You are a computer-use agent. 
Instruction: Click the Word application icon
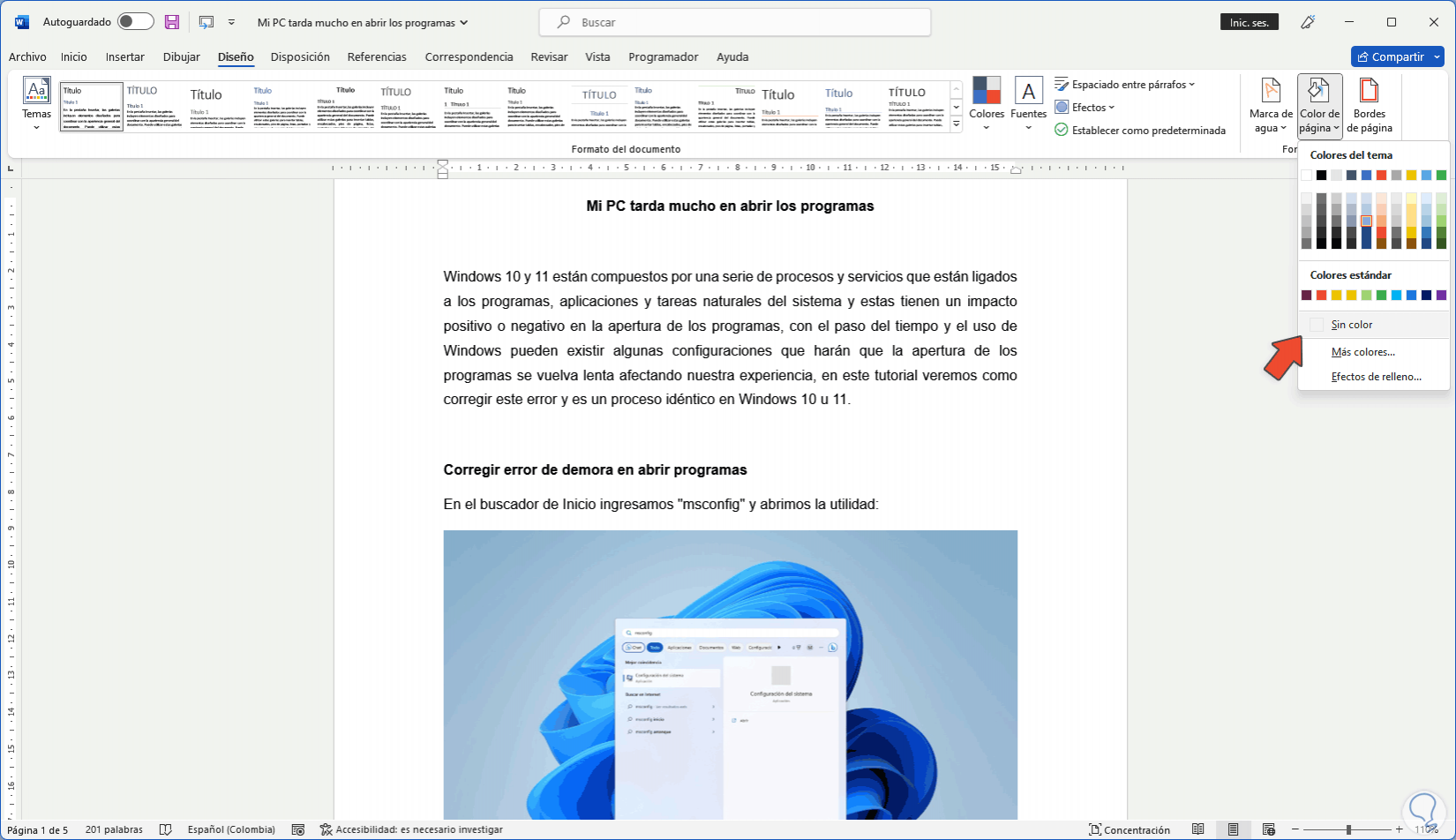(22, 22)
